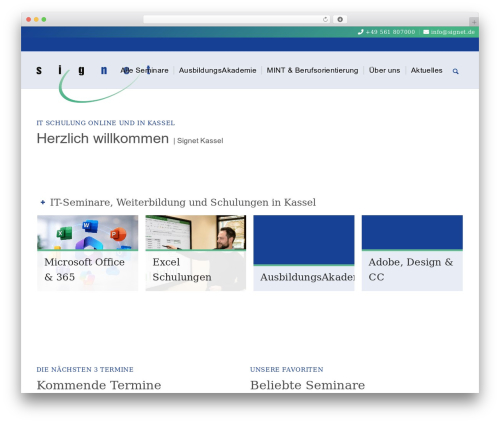Image resolution: width=500 pixels, height=423 pixels.
Task: Click the search magnifier icon in navigation
Action: (455, 71)
